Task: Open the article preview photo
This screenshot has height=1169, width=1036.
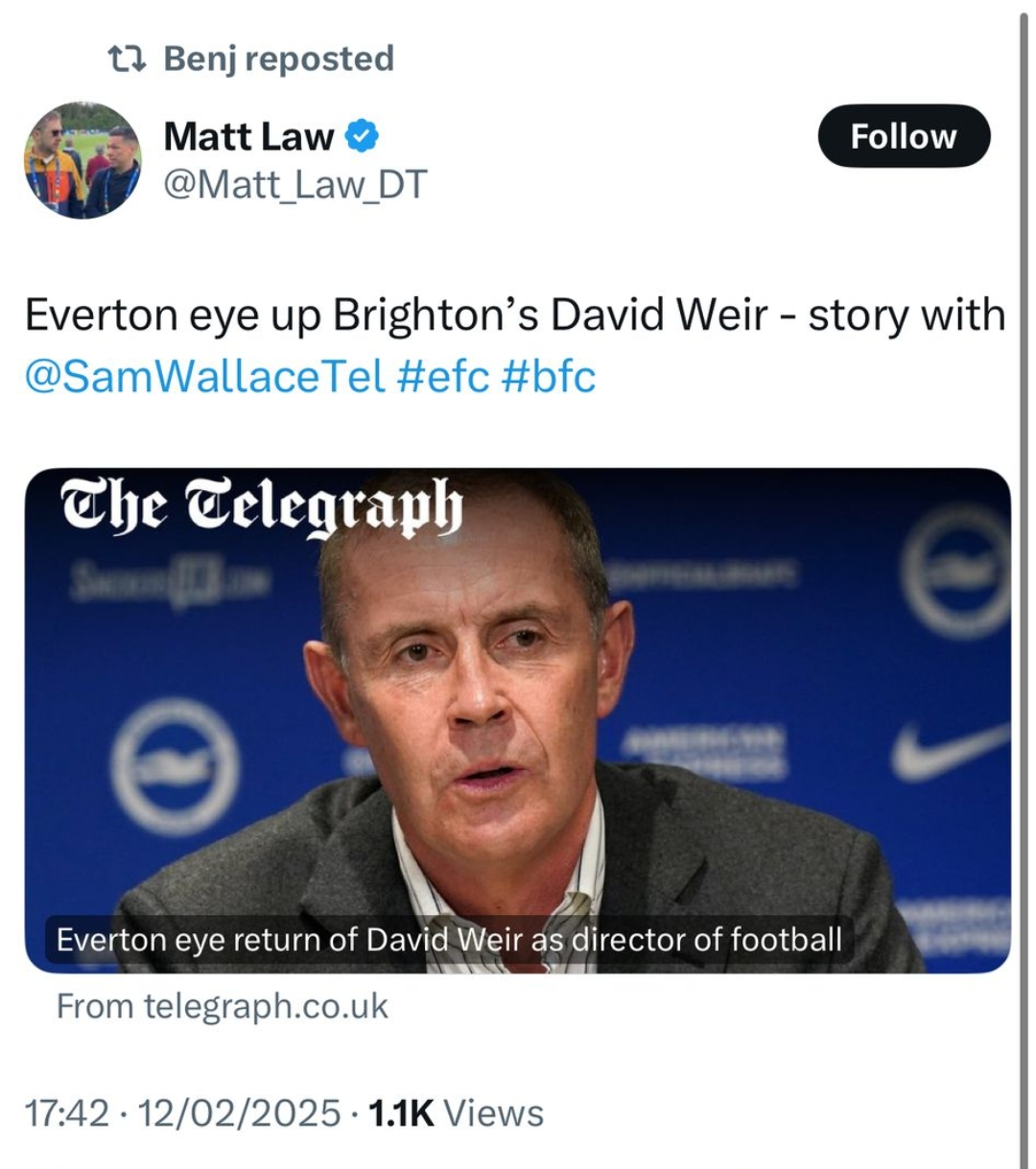Action: click(x=518, y=719)
